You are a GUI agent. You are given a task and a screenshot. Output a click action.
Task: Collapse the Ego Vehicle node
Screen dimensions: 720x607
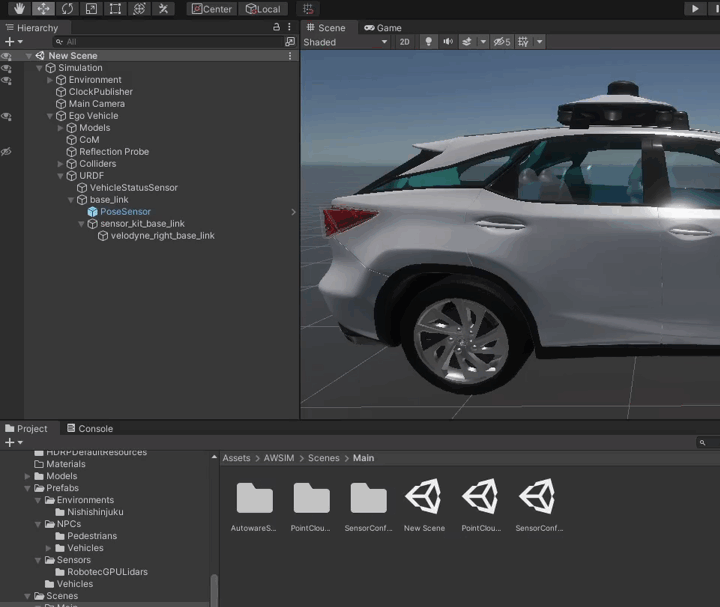50,116
